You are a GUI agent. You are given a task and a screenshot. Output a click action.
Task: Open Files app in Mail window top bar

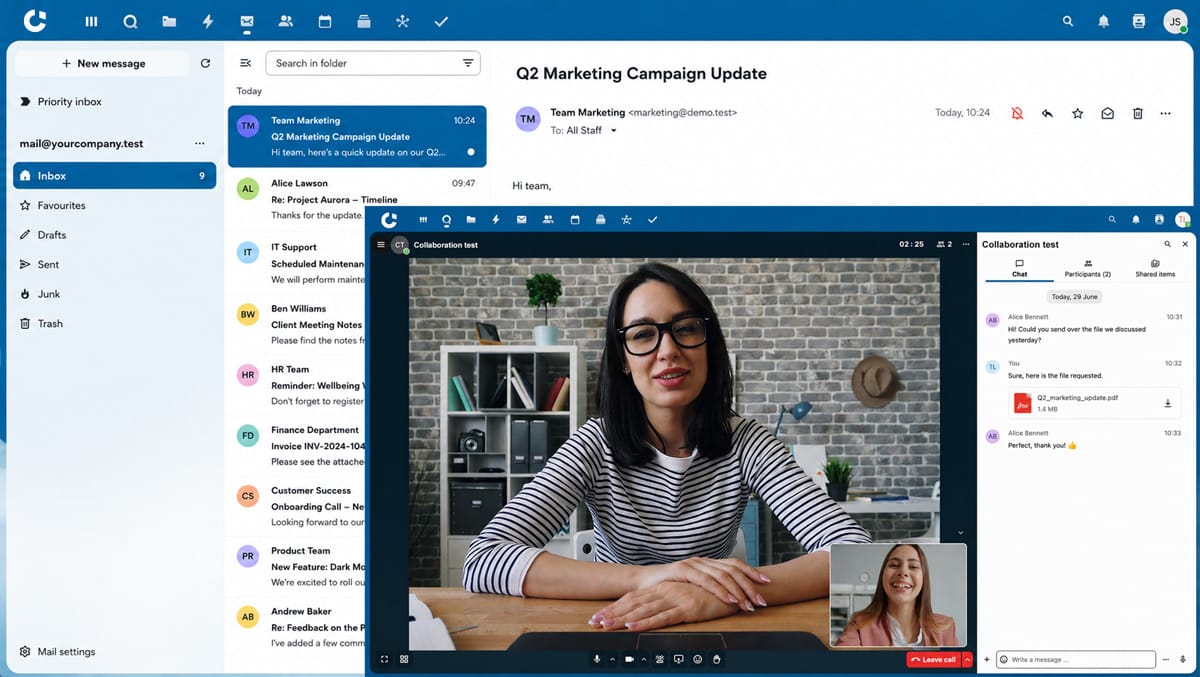pyautogui.click(x=169, y=21)
